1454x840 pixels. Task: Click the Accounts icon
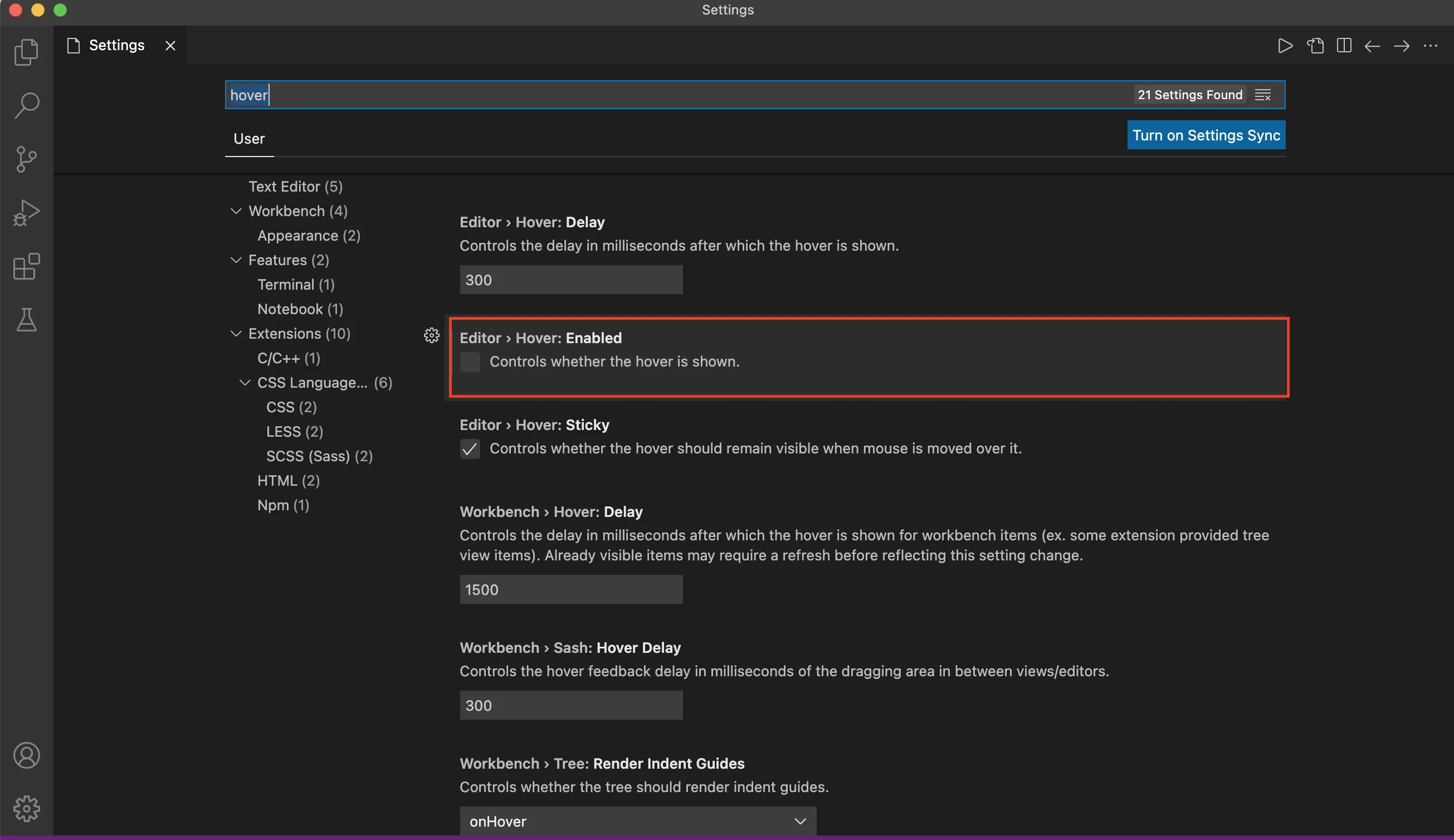pos(26,755)
